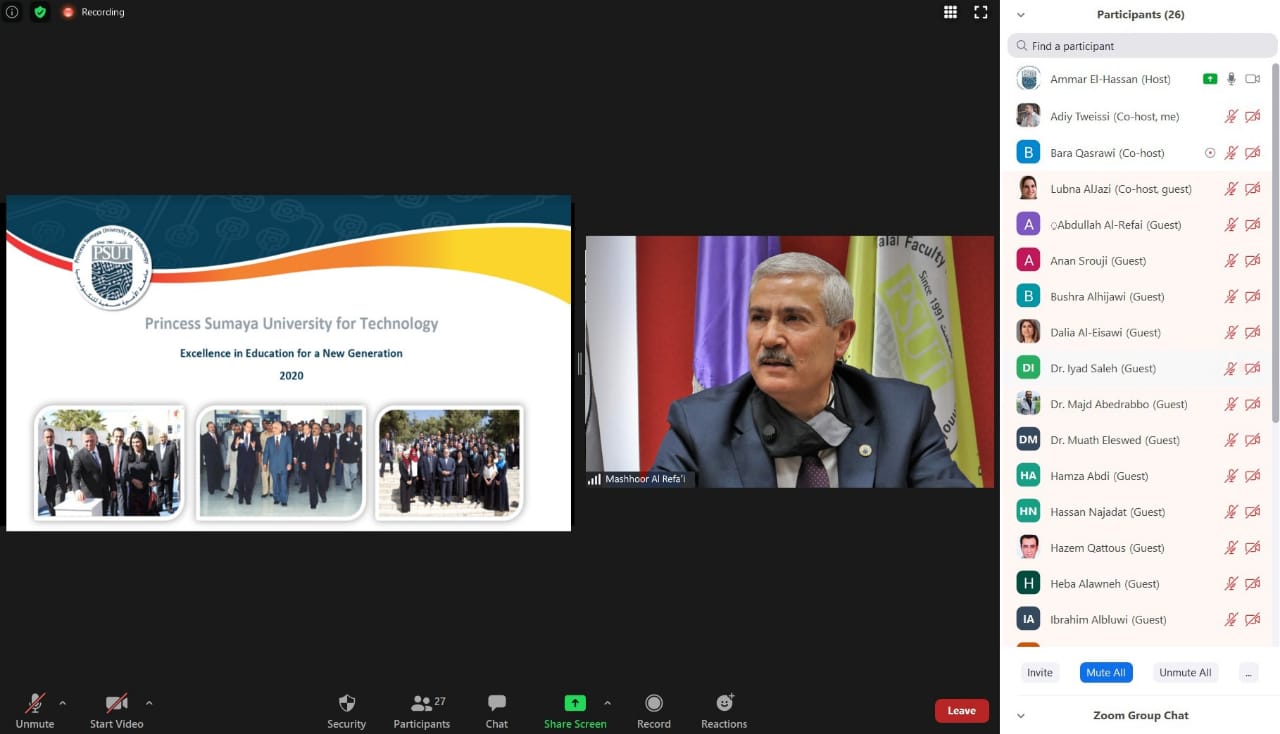
Task: Open Share Screen options caret
Action: coord(607,703)
